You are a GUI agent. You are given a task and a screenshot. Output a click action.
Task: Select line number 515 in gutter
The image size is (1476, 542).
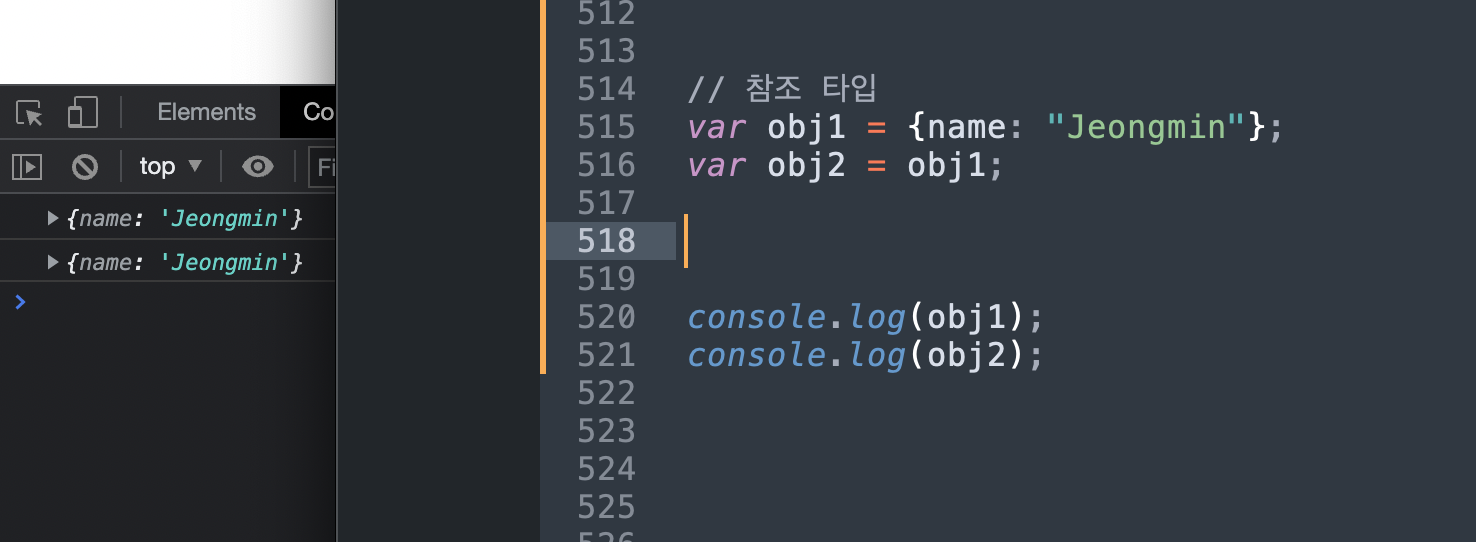[x=607, y=127]
